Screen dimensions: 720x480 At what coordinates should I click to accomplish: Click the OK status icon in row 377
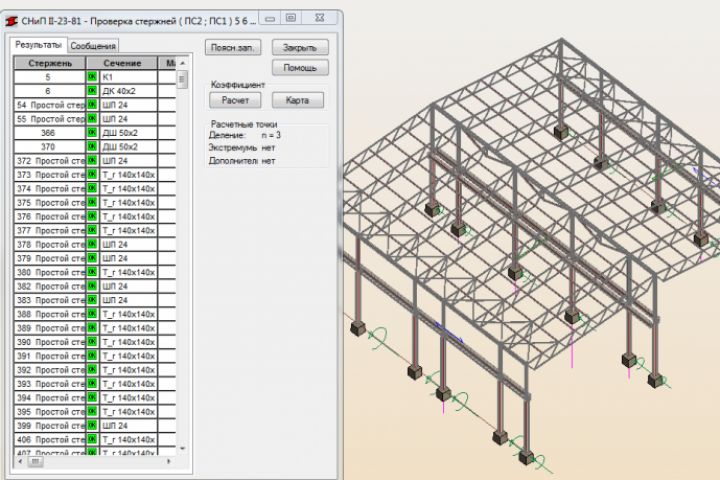pyautogui.click(x=92, y=230)
